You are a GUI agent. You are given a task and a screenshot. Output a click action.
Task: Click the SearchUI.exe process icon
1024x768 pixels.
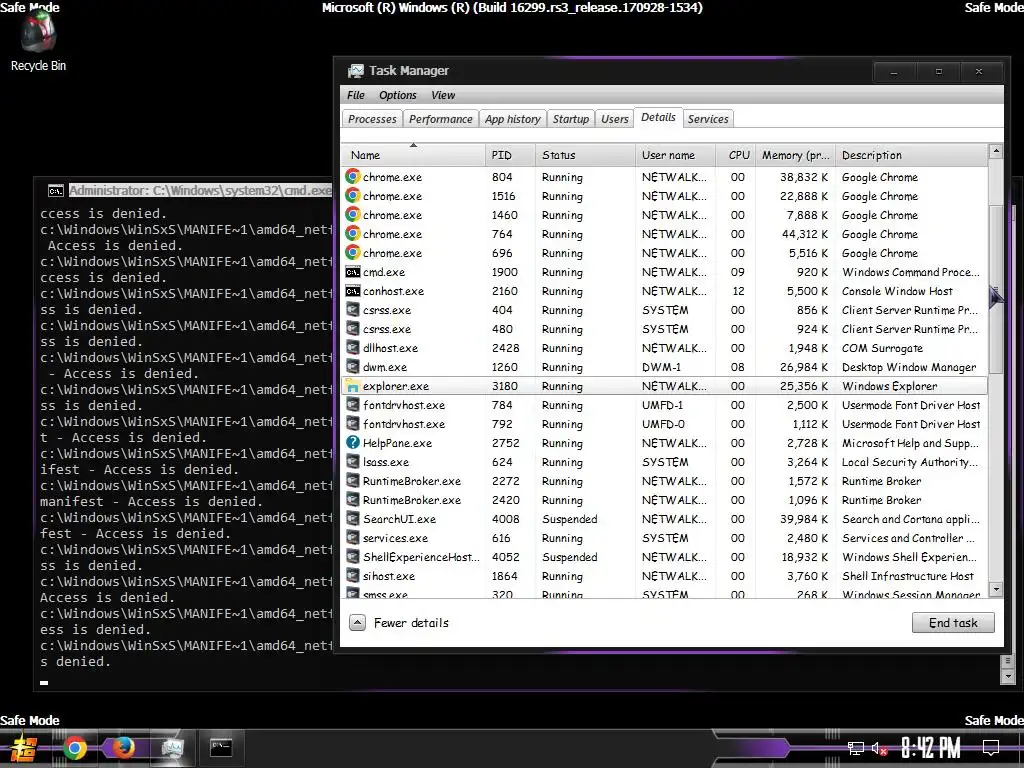(353, 519)
